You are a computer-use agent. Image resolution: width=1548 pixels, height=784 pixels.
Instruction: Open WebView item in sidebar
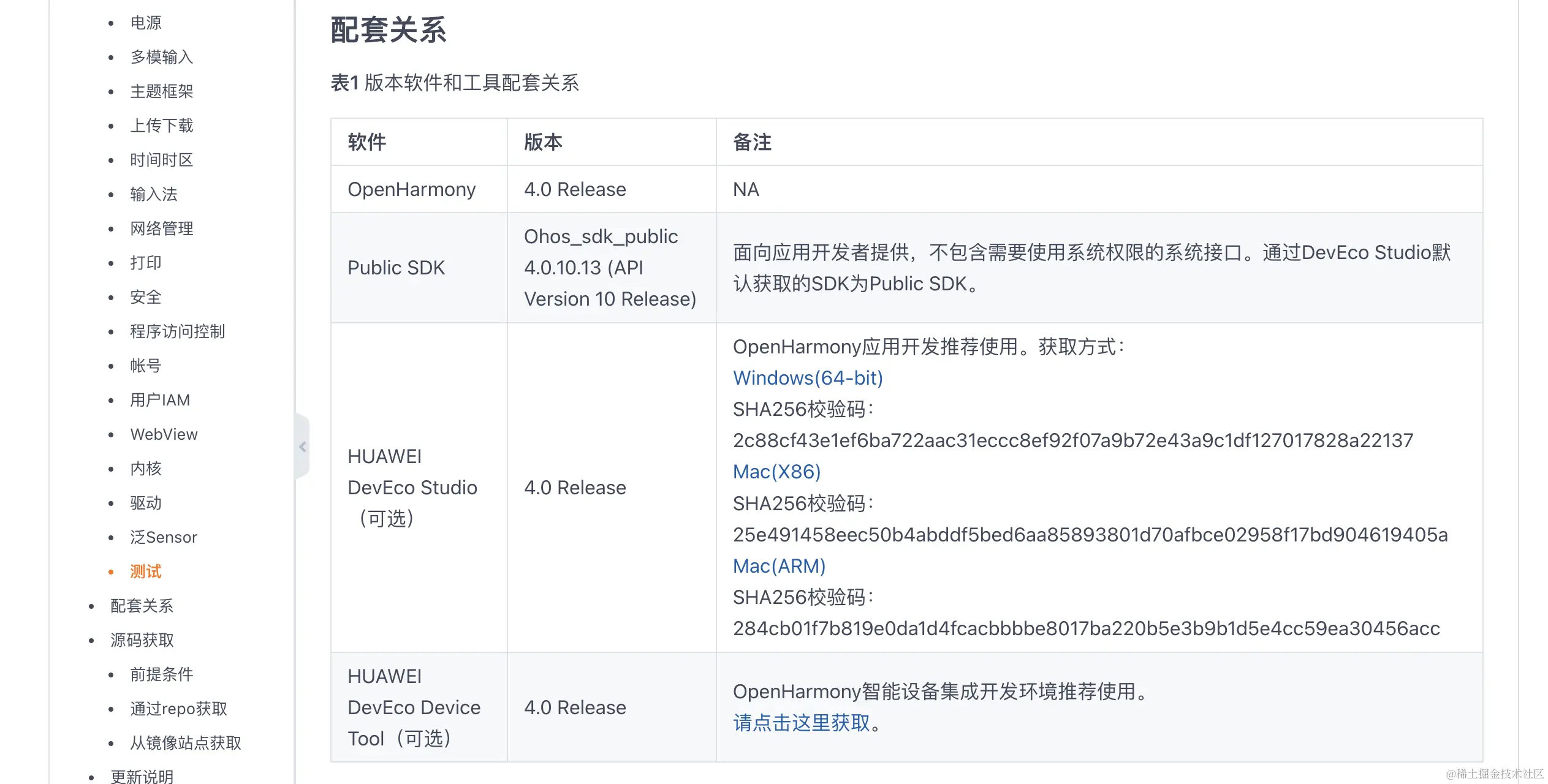coord(164,434)
